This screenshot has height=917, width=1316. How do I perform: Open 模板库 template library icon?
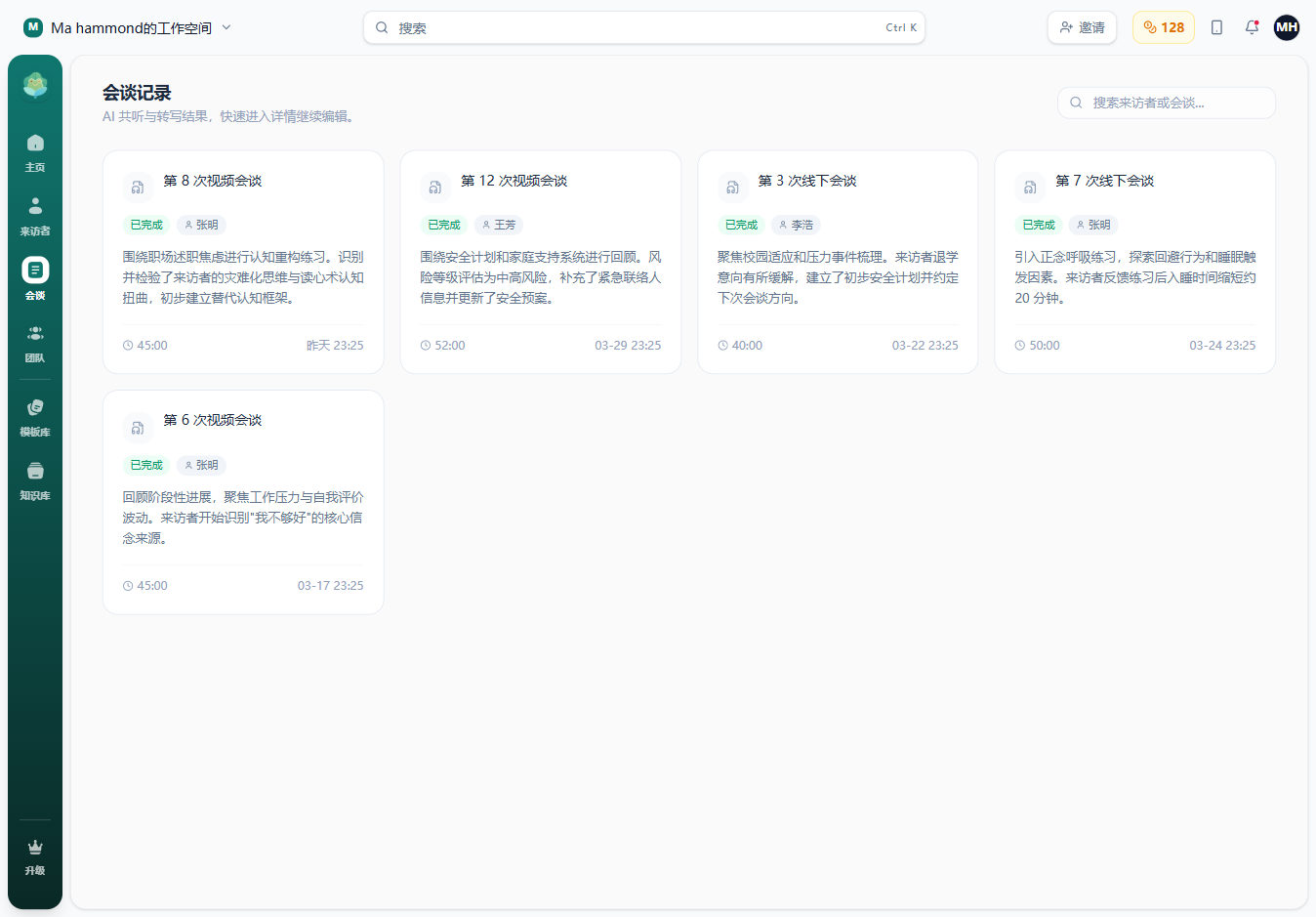coord(35,416)
